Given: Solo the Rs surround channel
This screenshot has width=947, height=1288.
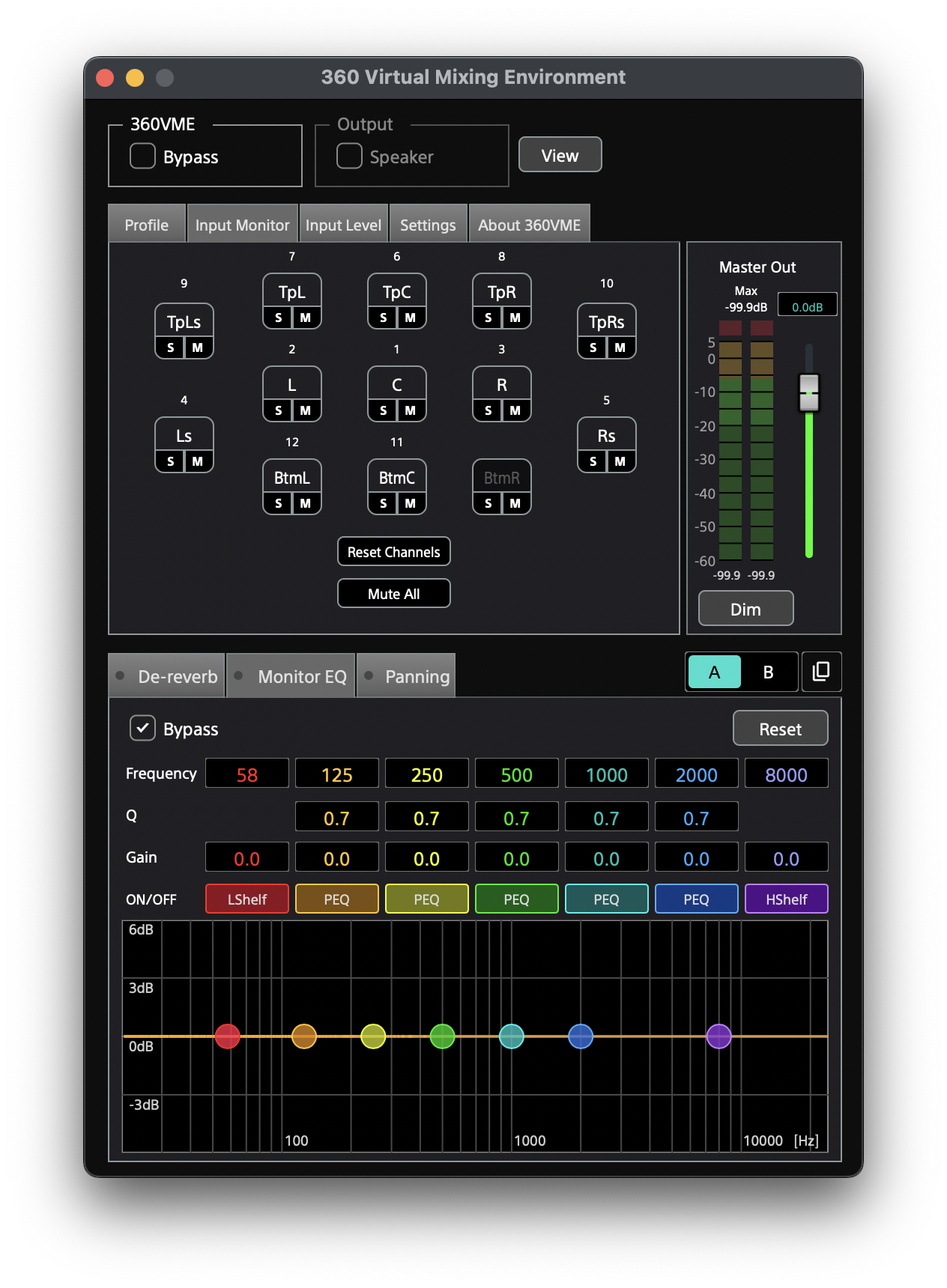Looking at the screenshot, I should click(593, 461).
